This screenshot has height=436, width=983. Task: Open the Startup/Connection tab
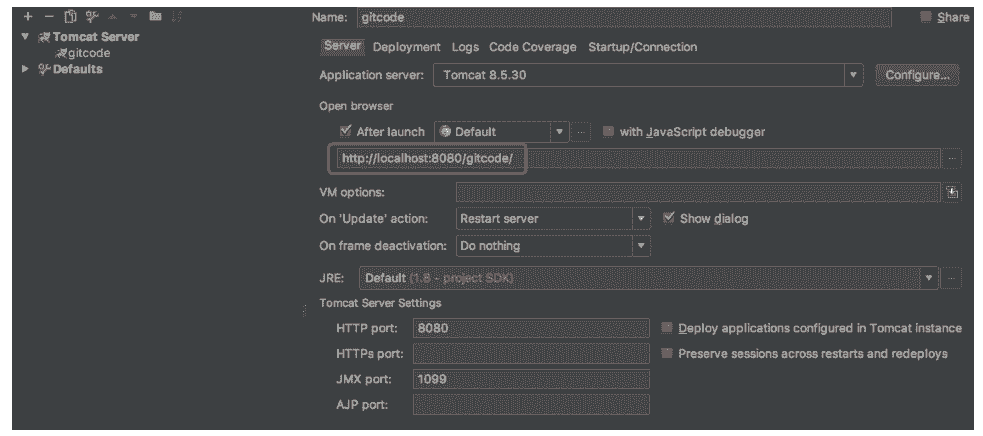(x=642, y=47)
